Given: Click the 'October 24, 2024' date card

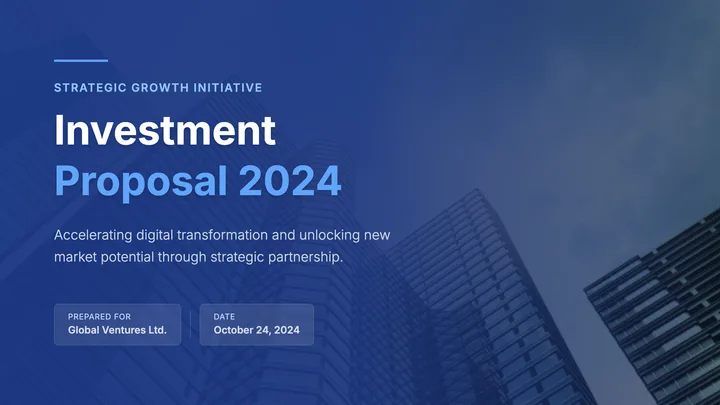Looking at the screenshot, I should 257,325.
